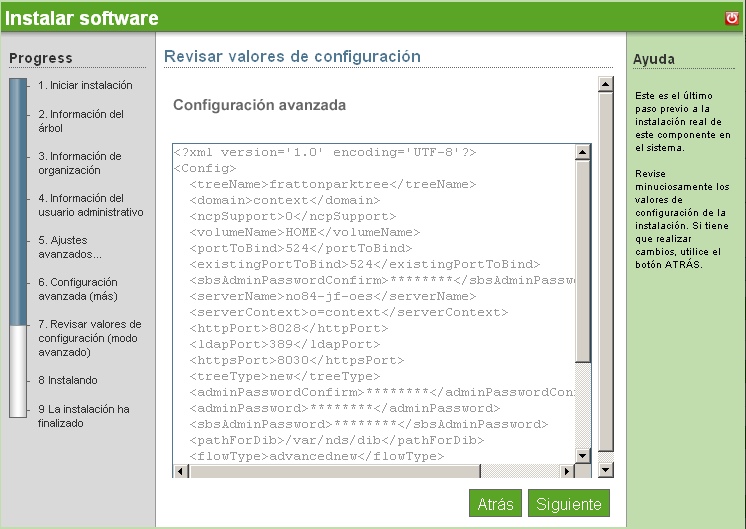Click the XML box horizontal scroll right arrow

click(x=567, y=471)
